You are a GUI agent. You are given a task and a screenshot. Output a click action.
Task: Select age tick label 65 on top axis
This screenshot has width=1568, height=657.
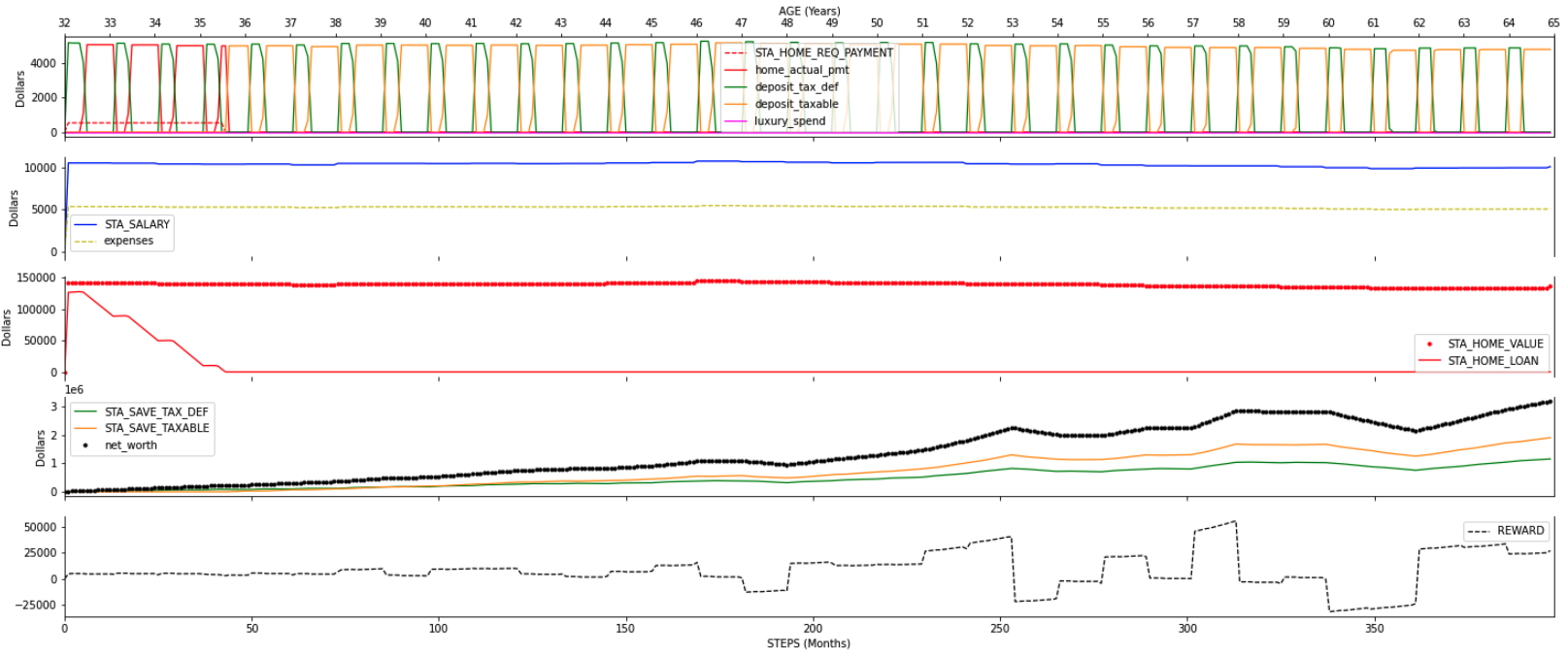(1553, 22)
